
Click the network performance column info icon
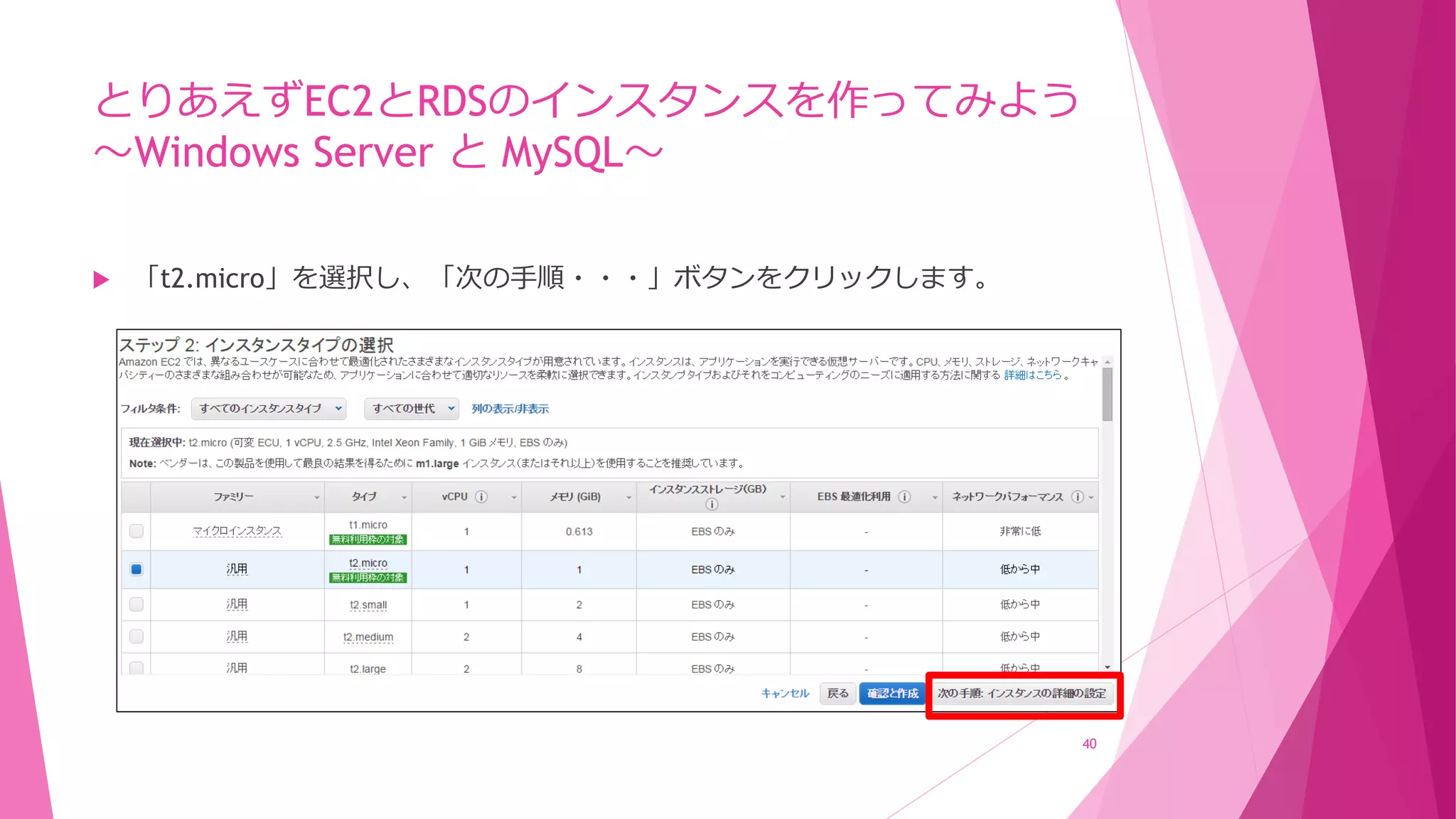[1078, 497]
